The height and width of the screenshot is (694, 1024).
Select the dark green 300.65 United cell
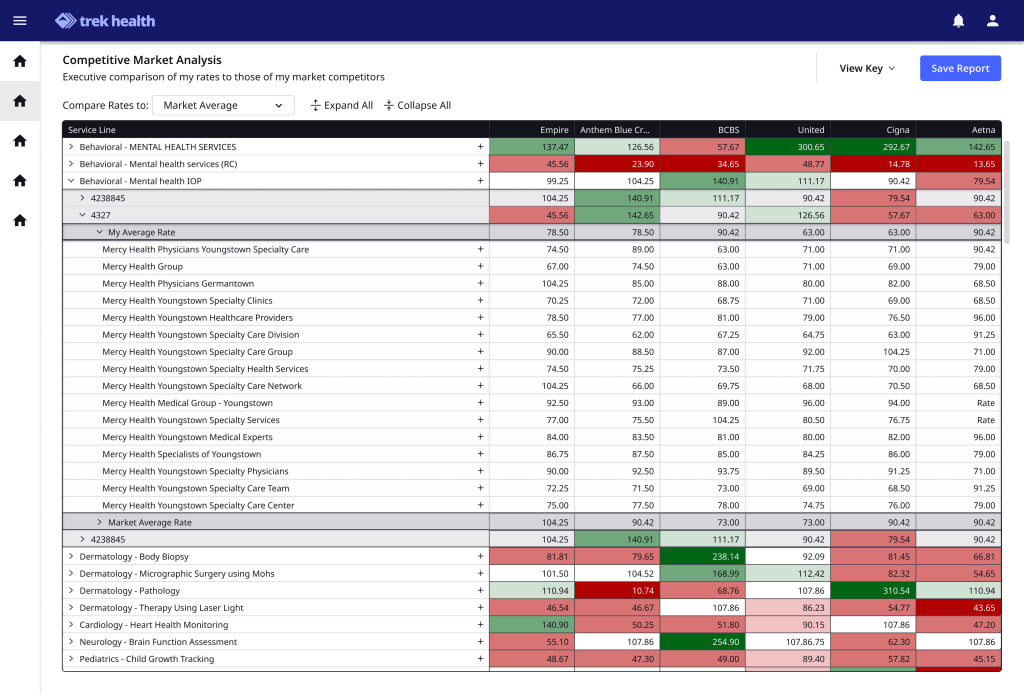coord(787,147)
